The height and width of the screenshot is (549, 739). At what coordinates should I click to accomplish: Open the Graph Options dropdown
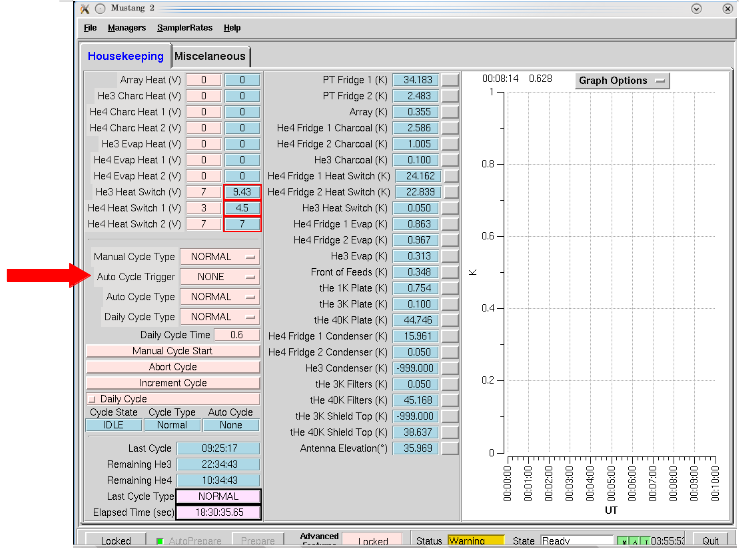point(622,81)
